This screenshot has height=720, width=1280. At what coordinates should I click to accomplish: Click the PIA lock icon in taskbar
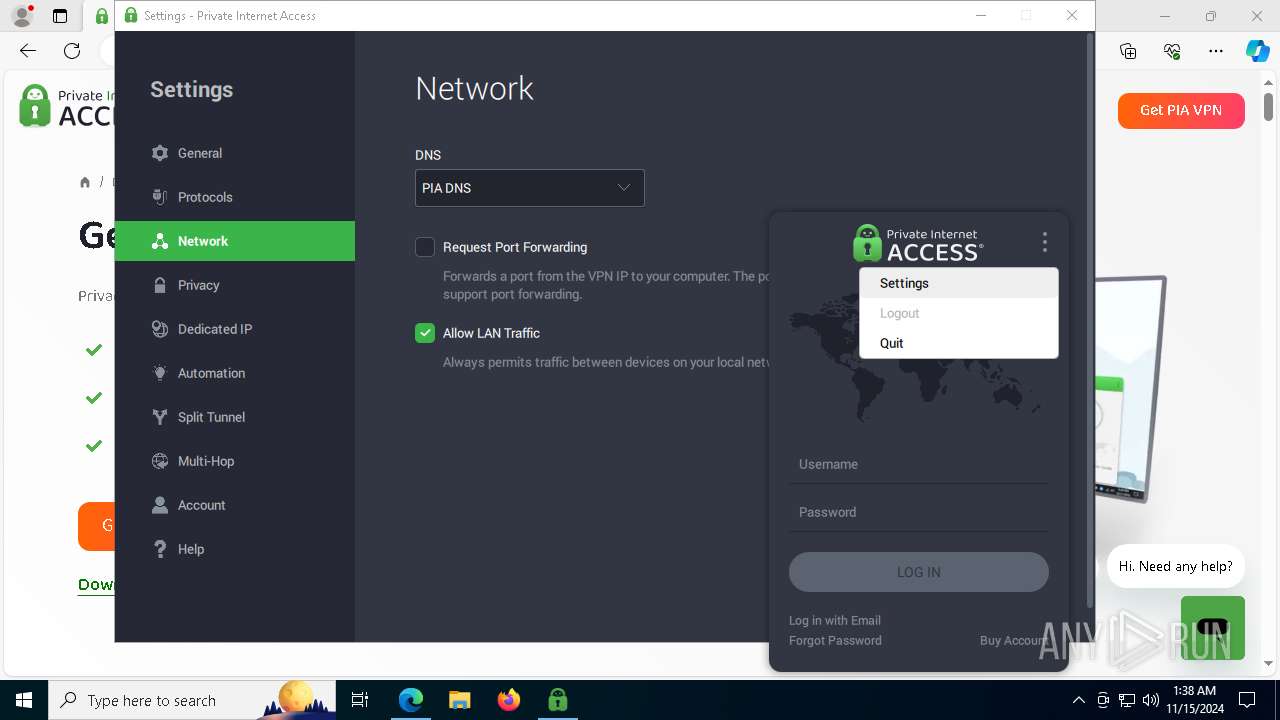[x=558, y=700]
